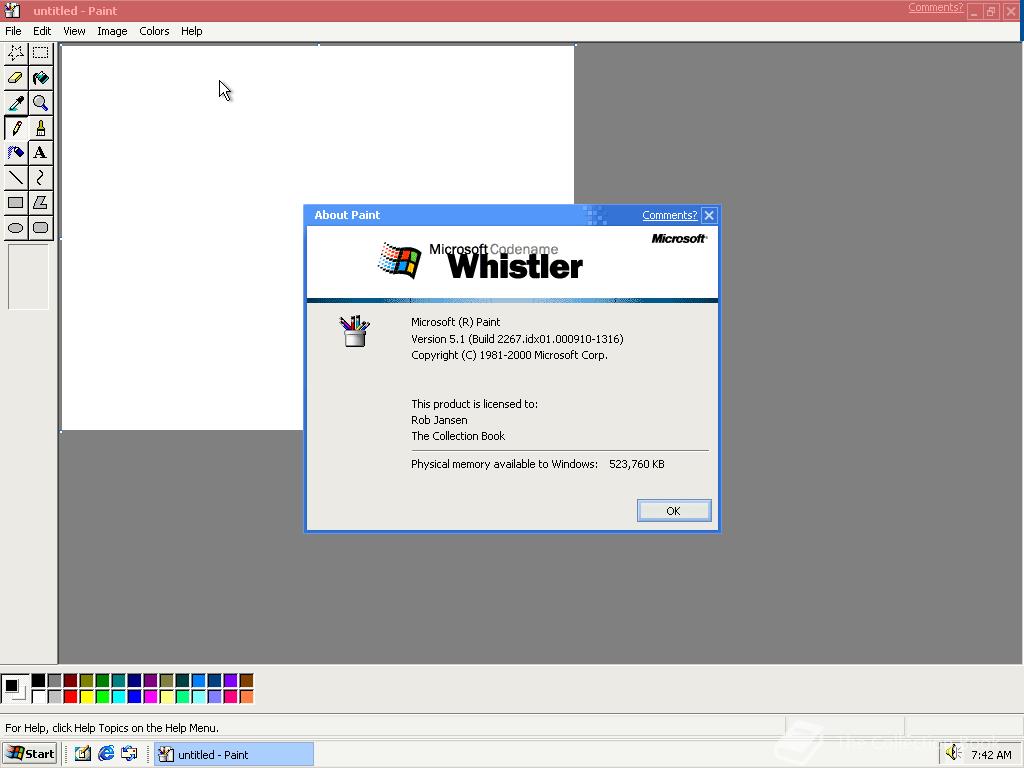The height and width of the screenshot is (768, 1024).
Task: Click untitled - Paint taskbar button
Action: (x=234, y=754)
